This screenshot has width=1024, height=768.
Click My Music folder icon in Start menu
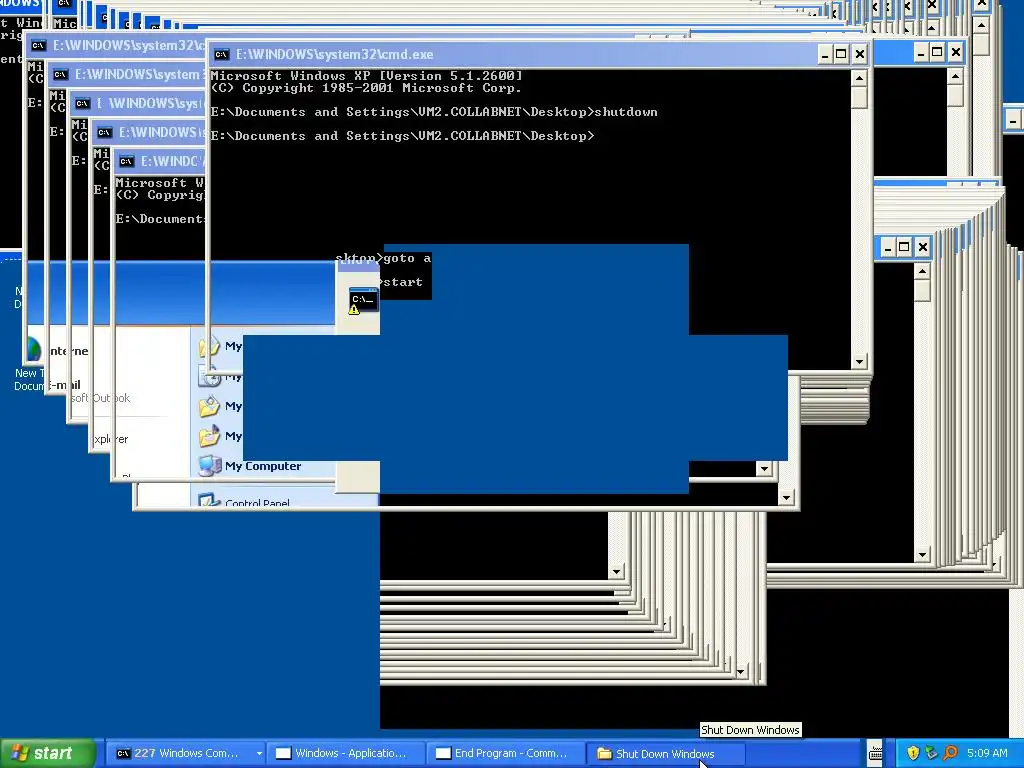tap(209, 436)
